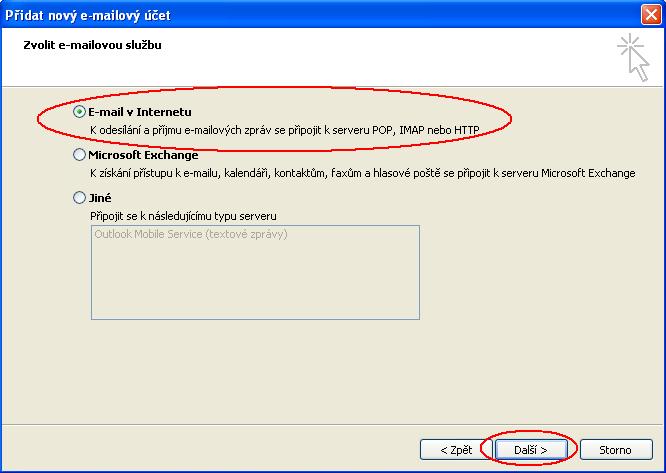Go back with the < Zpět button
Image resolution: width=666 pixels, height=473 pixels.
pos(456,450)
